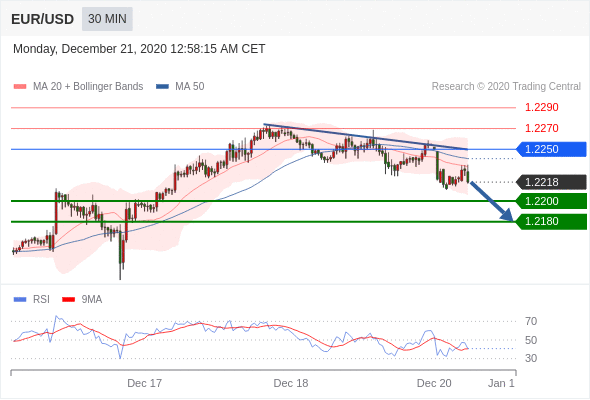Click the chart timestamp Monday, December 21, 2020
The width and height of the screenshot is (590, 400).
tap(139, 49)
